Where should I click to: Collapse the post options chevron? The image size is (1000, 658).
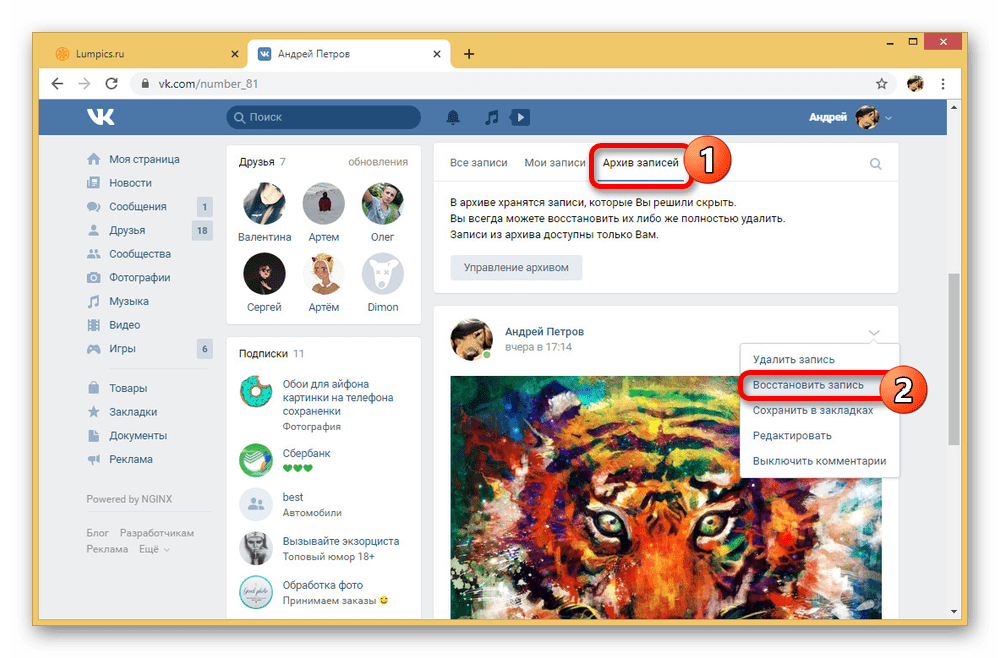(x=874, y=332)
